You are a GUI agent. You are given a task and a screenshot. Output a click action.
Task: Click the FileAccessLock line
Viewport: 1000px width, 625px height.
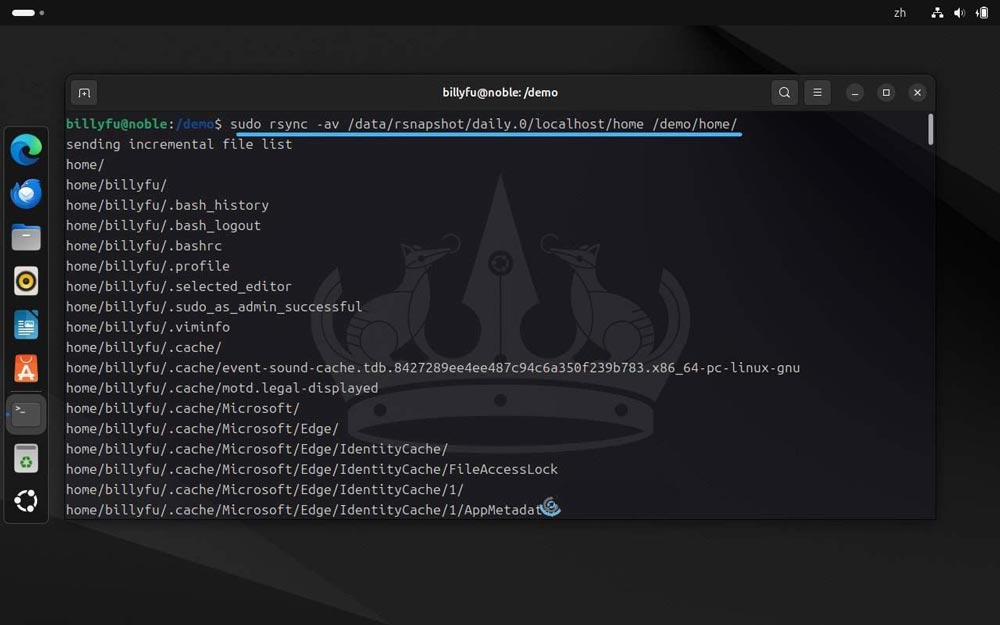(x=312, y=469)
